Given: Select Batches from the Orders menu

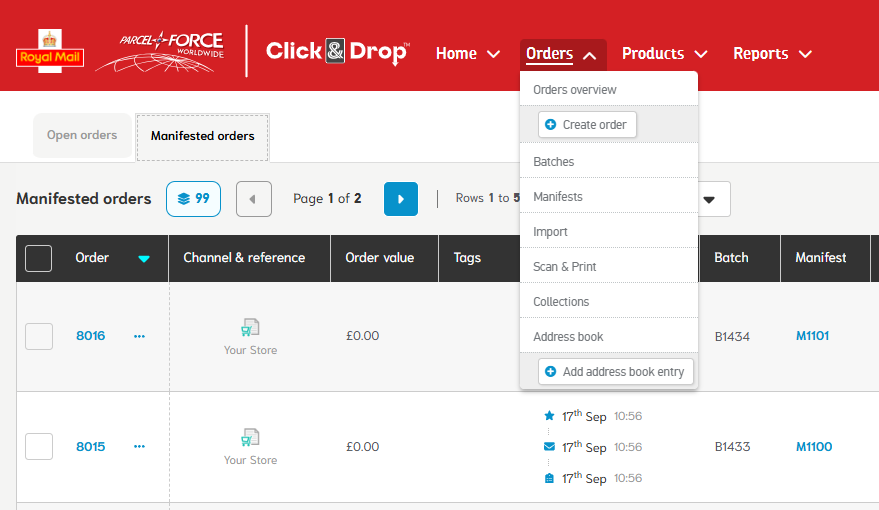Looking at the screenshot, I should coord(609,161).
